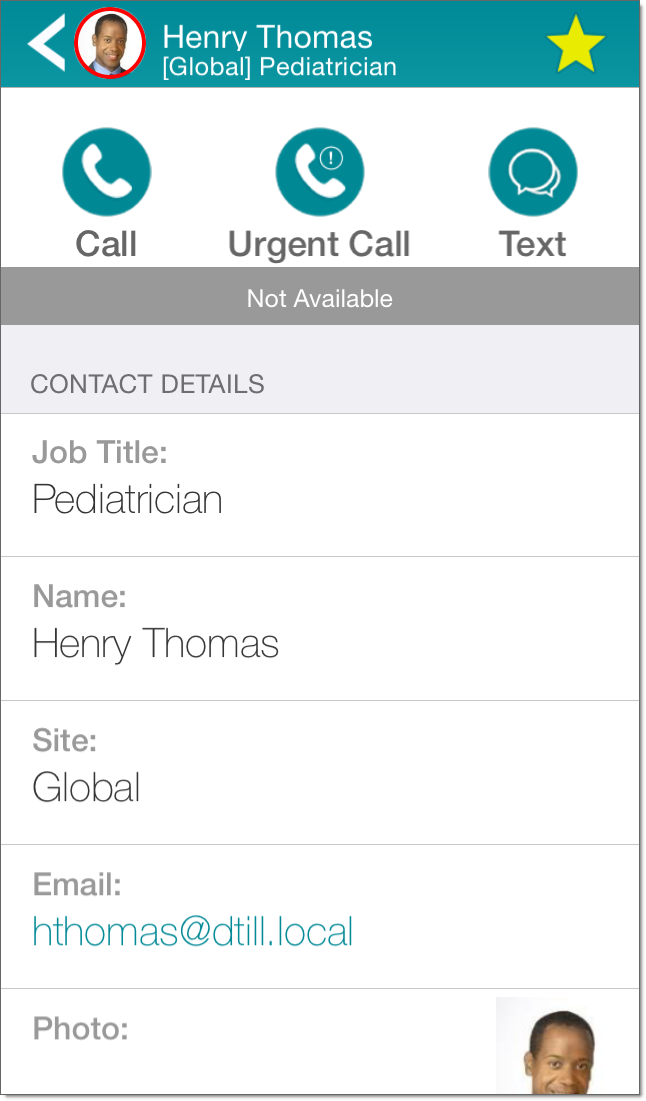
Task: Select the Job Title field label
Action: click(x=100, y=453)
